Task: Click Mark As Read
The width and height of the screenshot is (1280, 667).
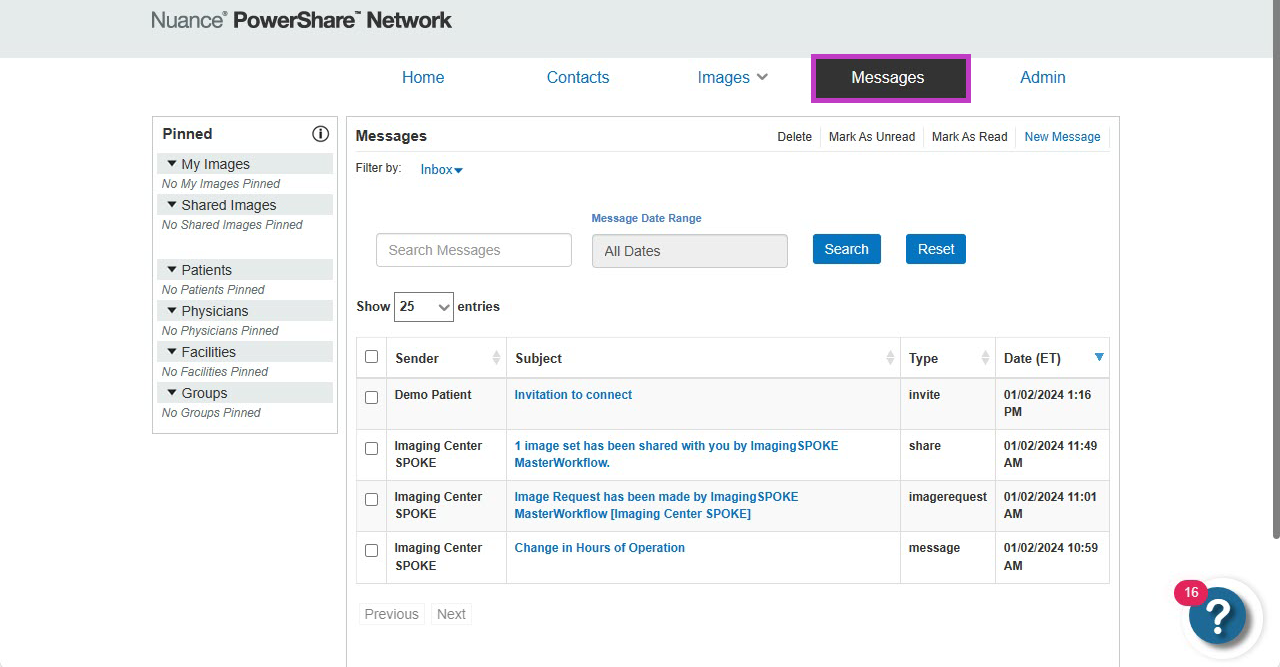Action: 970,137
